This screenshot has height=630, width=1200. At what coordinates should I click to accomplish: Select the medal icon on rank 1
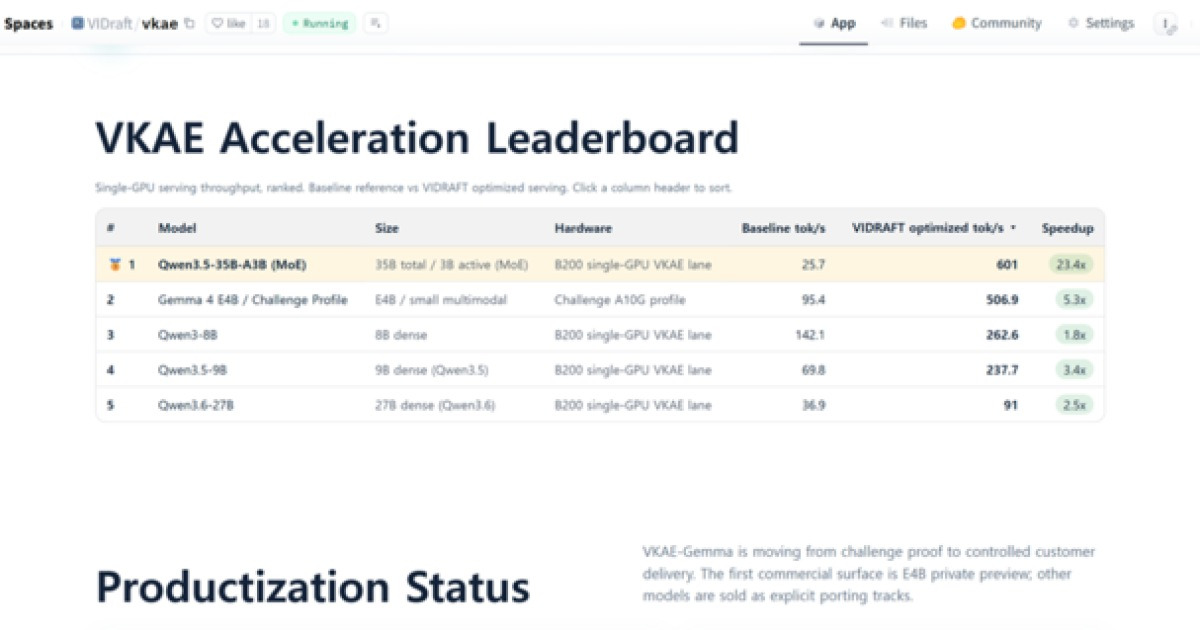[x=115, y=265]
